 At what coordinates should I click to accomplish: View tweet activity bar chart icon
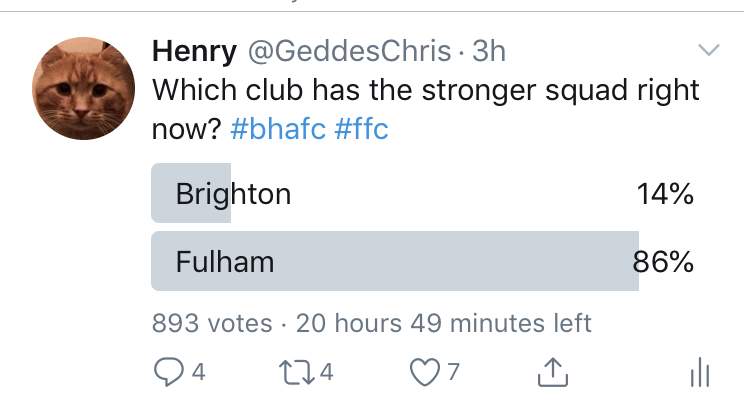click(700, 373)
